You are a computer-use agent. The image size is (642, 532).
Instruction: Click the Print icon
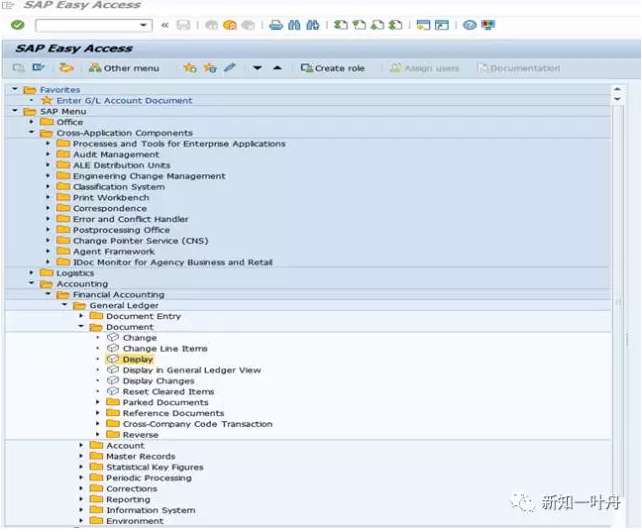point(276,25)
